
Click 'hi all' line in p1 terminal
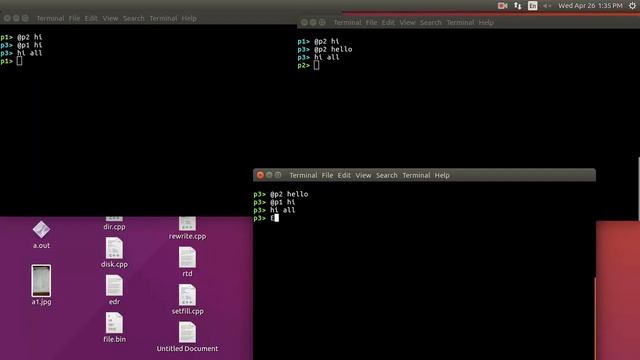[x=30, y=53]
